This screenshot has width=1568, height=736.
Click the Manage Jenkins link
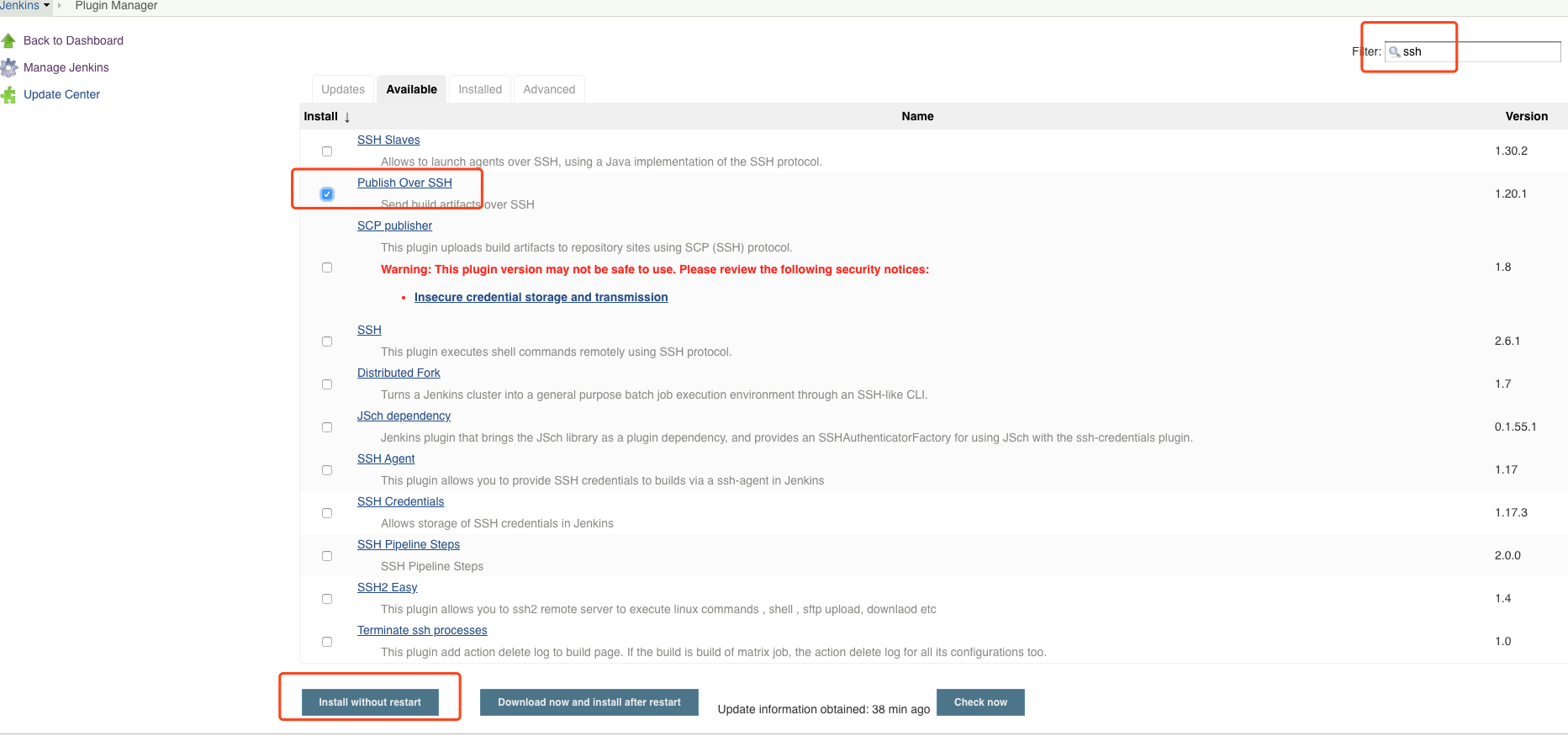tap(66, 67)
